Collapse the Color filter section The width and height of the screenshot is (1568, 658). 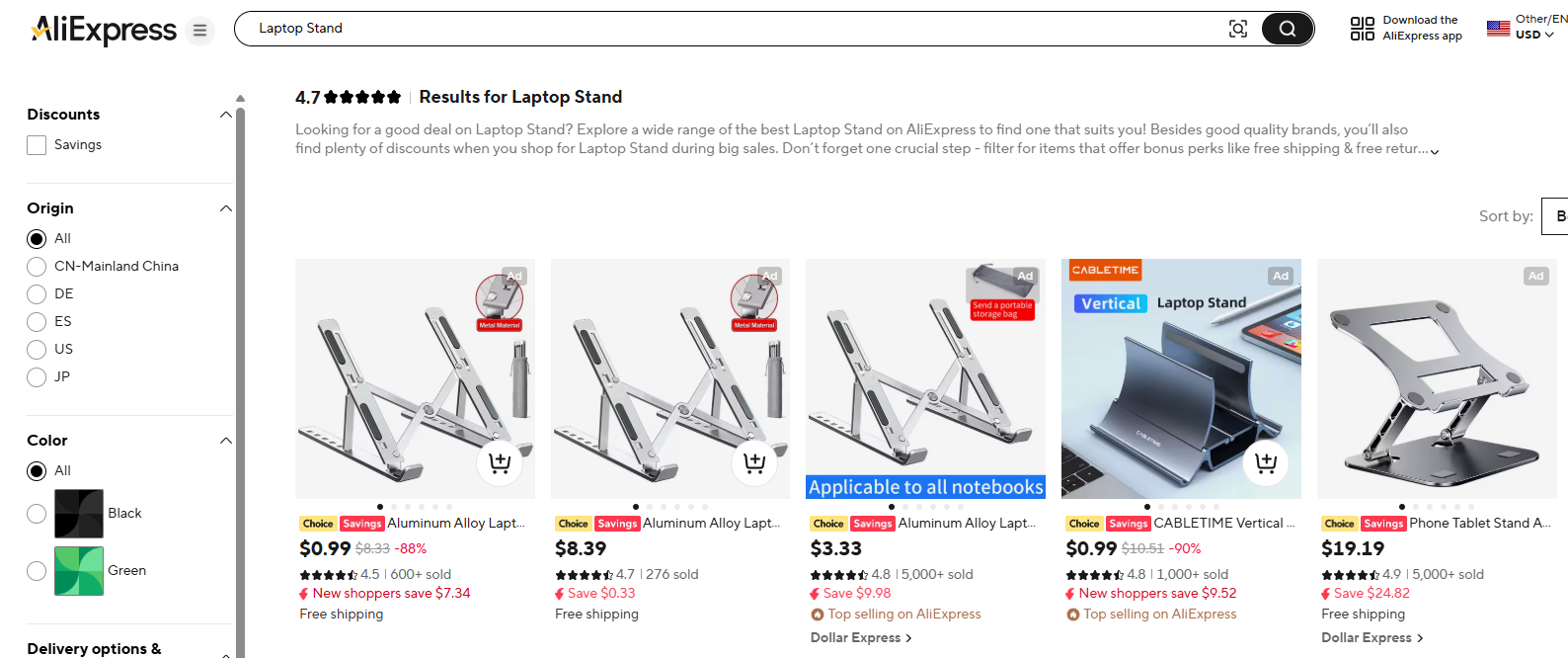(x=225, y=441)
